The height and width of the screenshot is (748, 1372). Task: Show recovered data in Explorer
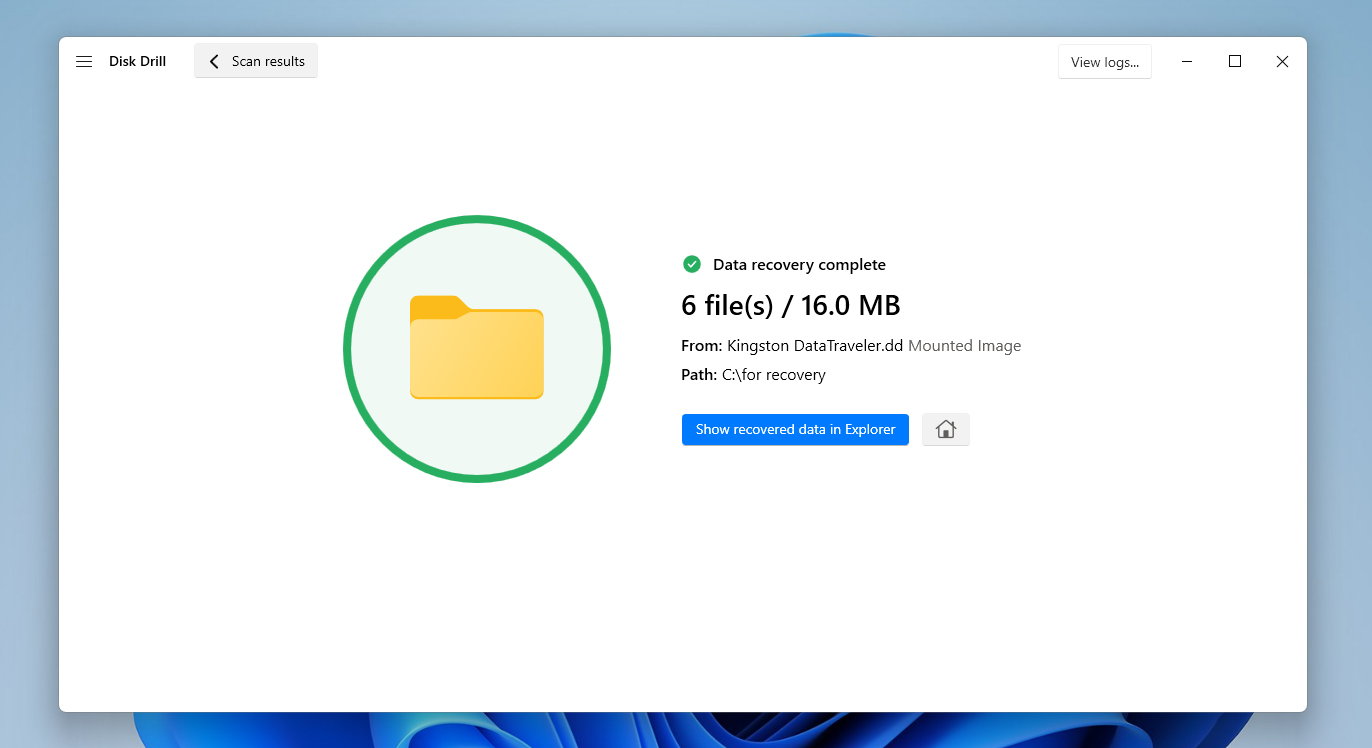click(795, 429)
